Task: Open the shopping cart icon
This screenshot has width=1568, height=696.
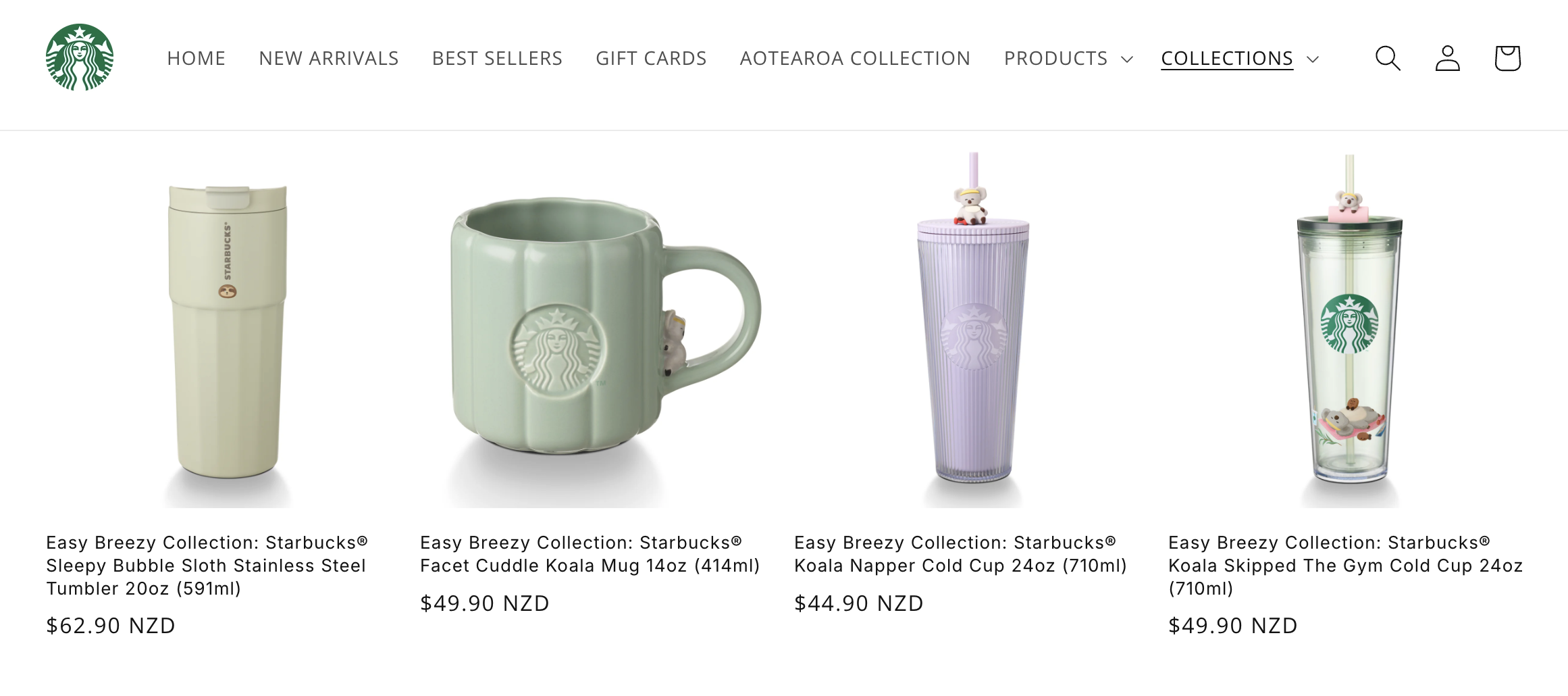Action: (x=1507, y=58)
